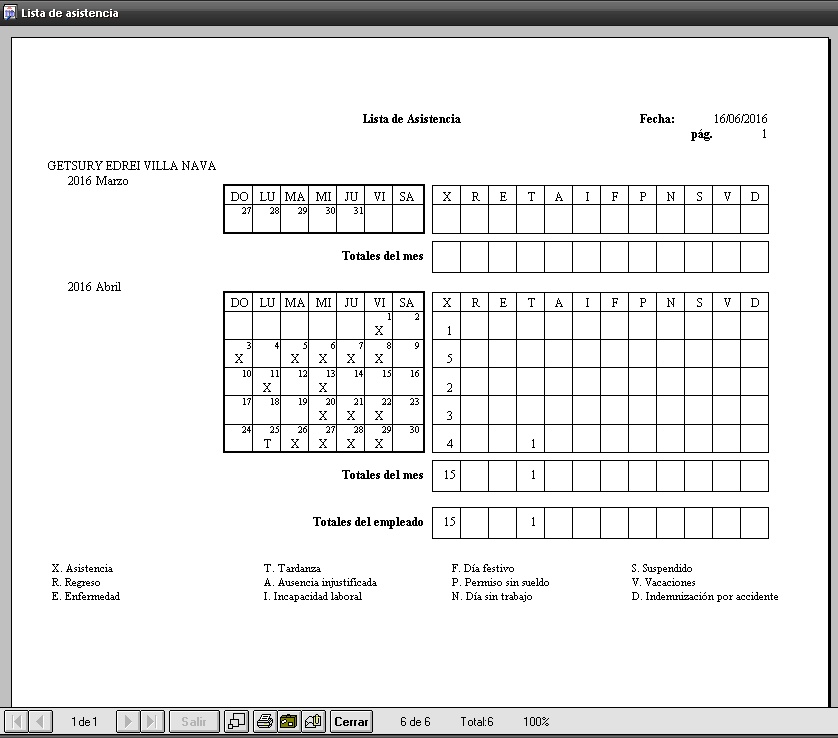Click the report date 16/06/2016
The image size is (838, 738).
point(740,119)
